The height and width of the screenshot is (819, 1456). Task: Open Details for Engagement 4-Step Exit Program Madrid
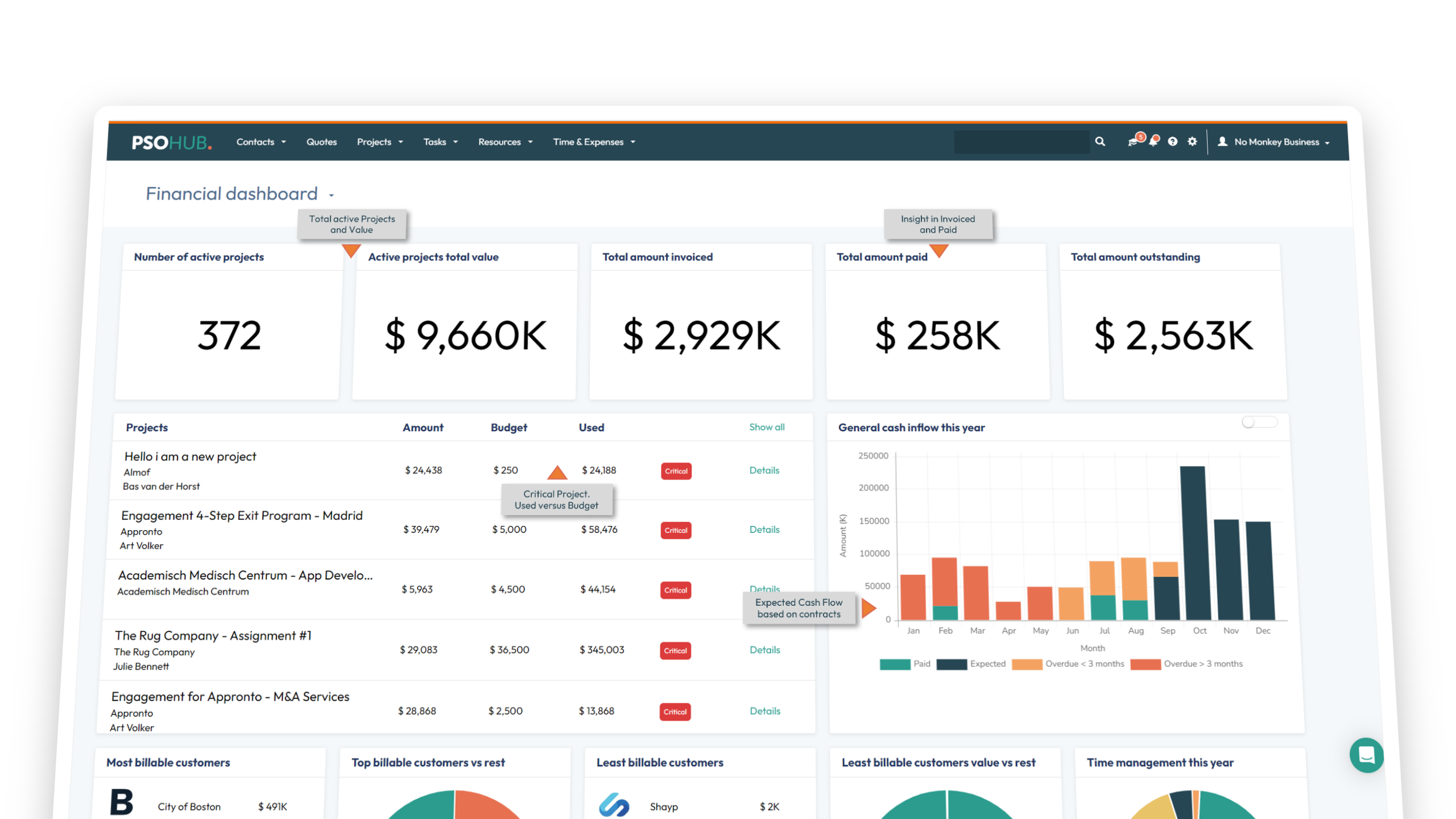[764, 529]
